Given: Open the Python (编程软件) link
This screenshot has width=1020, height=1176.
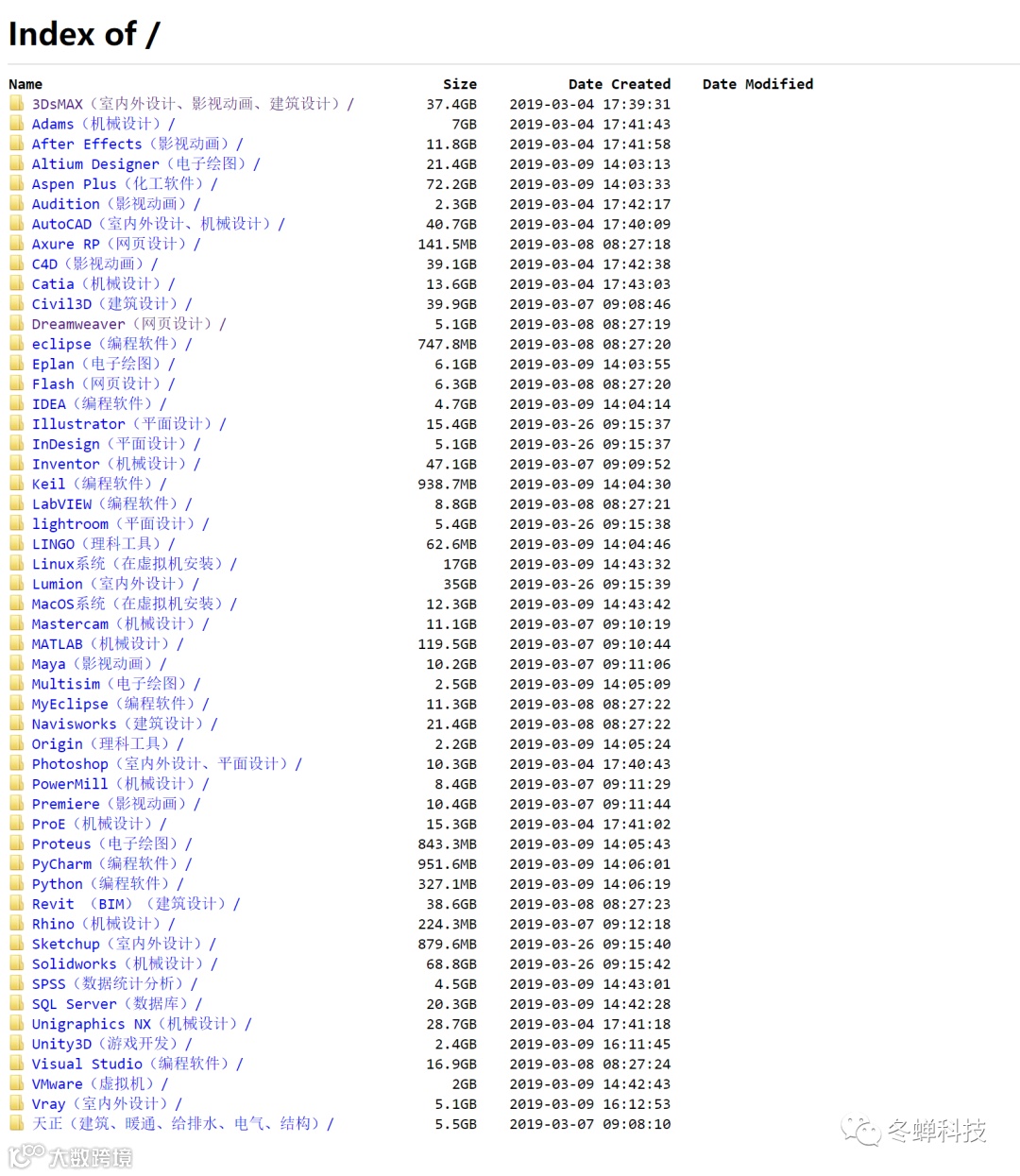Looking at the screenshot, I should coord(108,884).
